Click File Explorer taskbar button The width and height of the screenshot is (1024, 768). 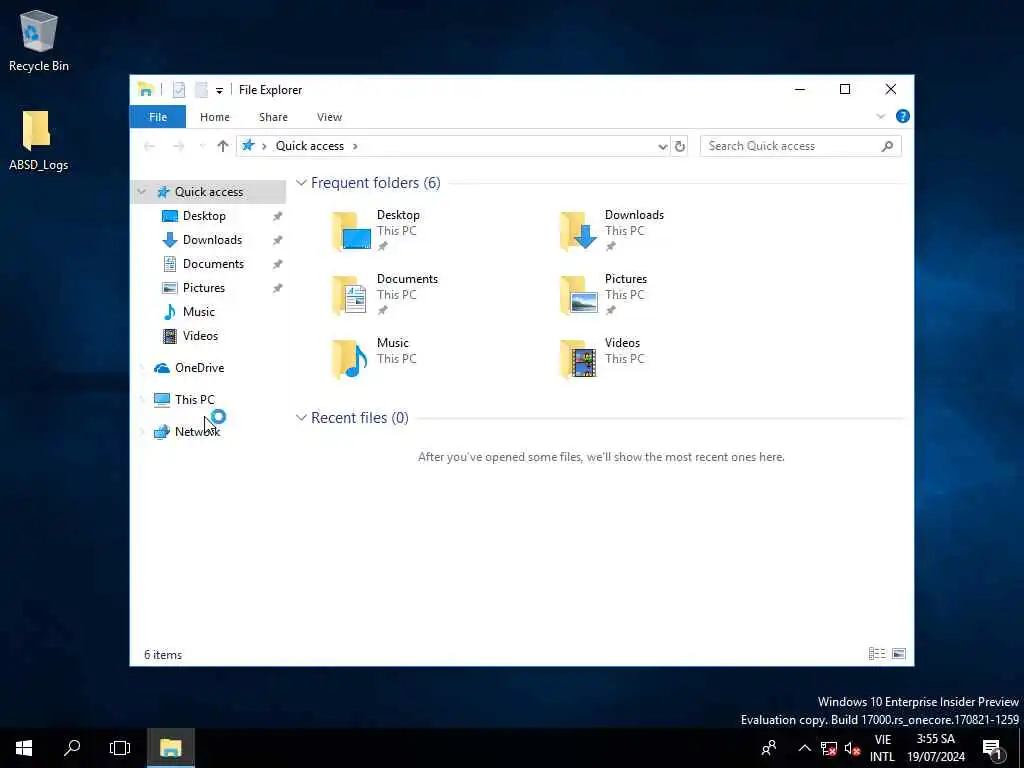(170, 748)
